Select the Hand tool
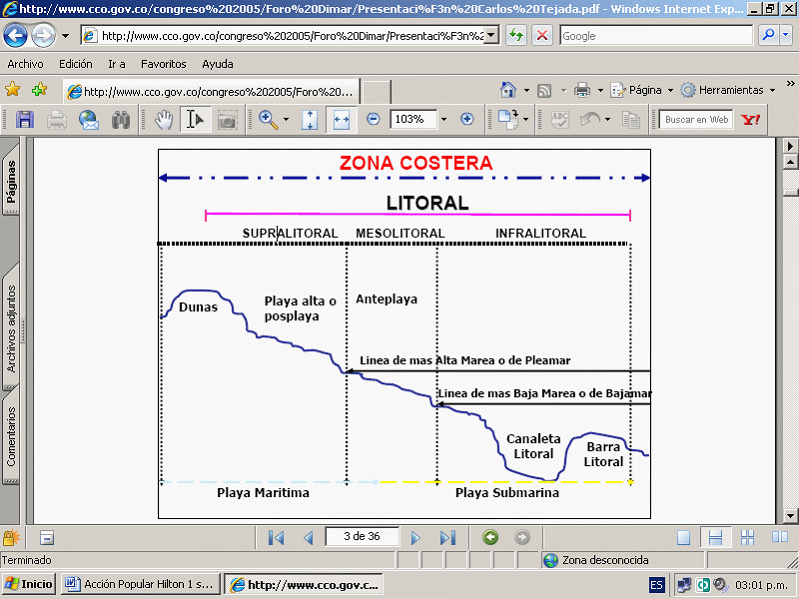799x599 pixels. point(164,119)
